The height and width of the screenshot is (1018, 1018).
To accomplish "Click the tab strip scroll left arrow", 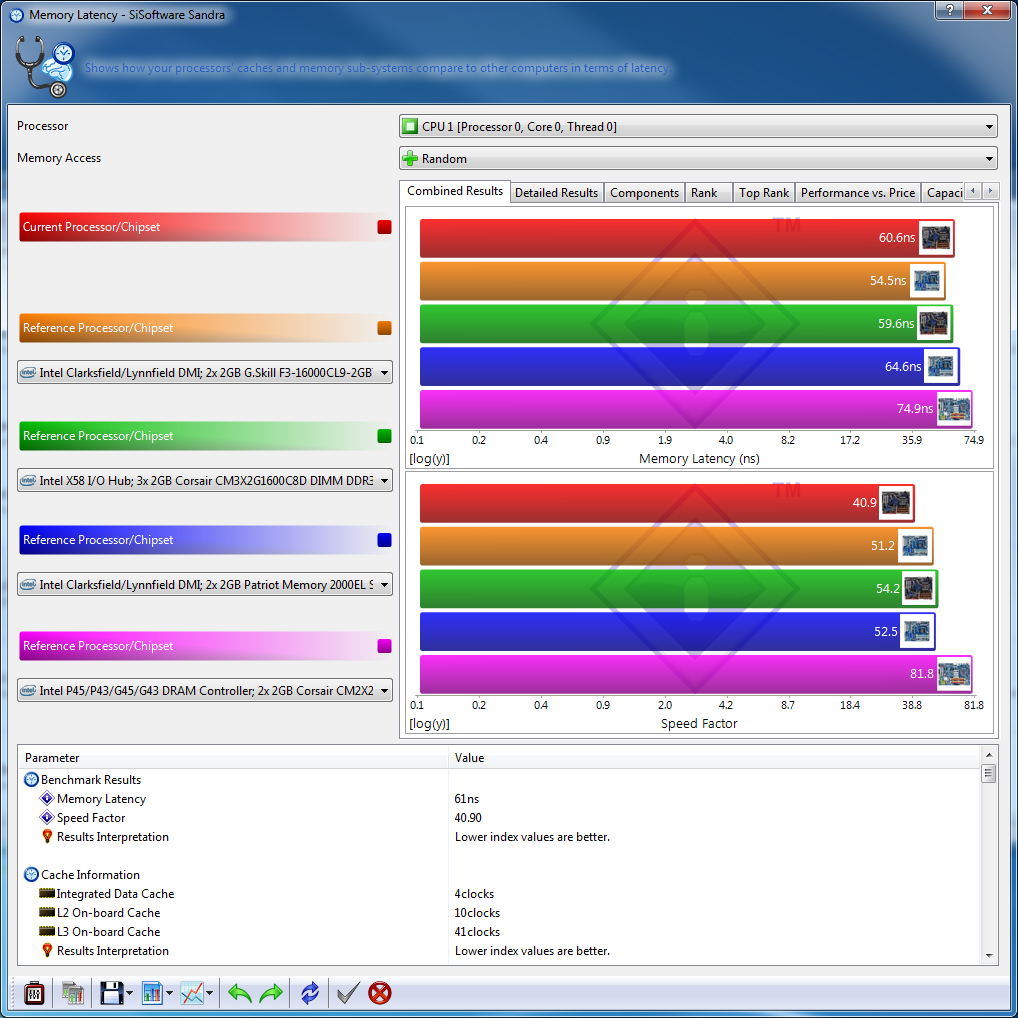I will 973,191.
